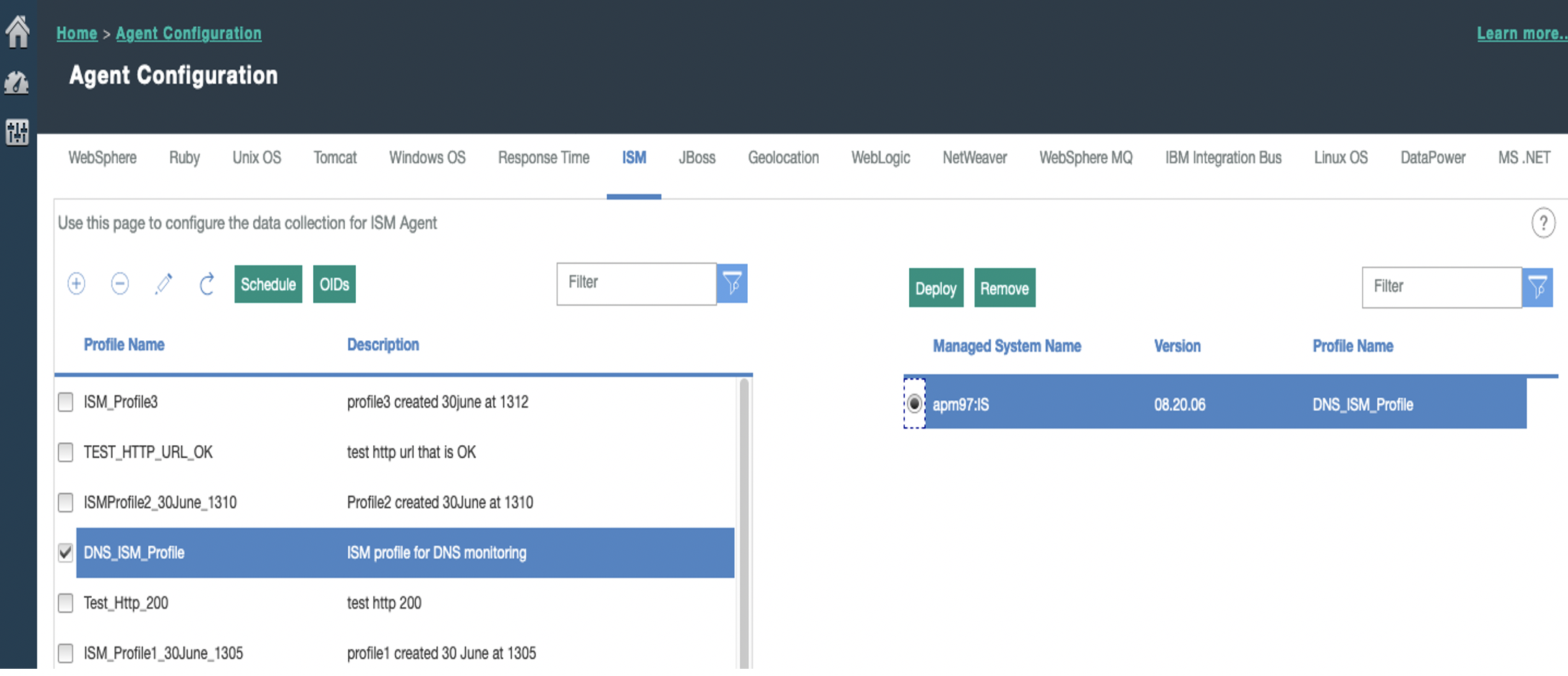Switch to the DataPower tab
Image resolution: width=1568 pixels, height=676 pixels.
[1433, 158]
